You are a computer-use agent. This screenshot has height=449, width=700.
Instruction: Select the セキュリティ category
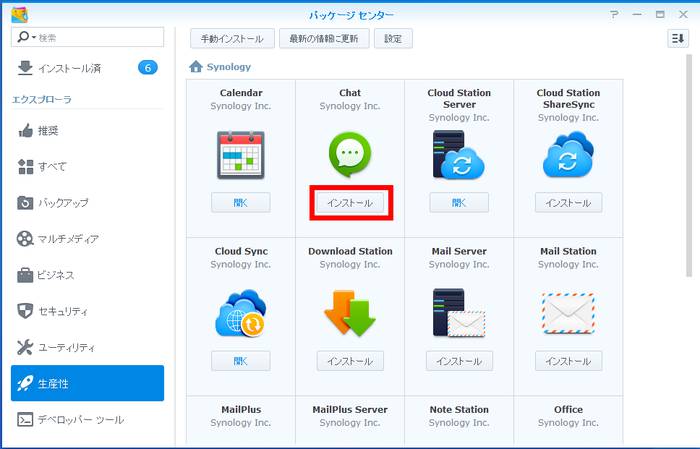pyautogui.click(x=88, y=311)
